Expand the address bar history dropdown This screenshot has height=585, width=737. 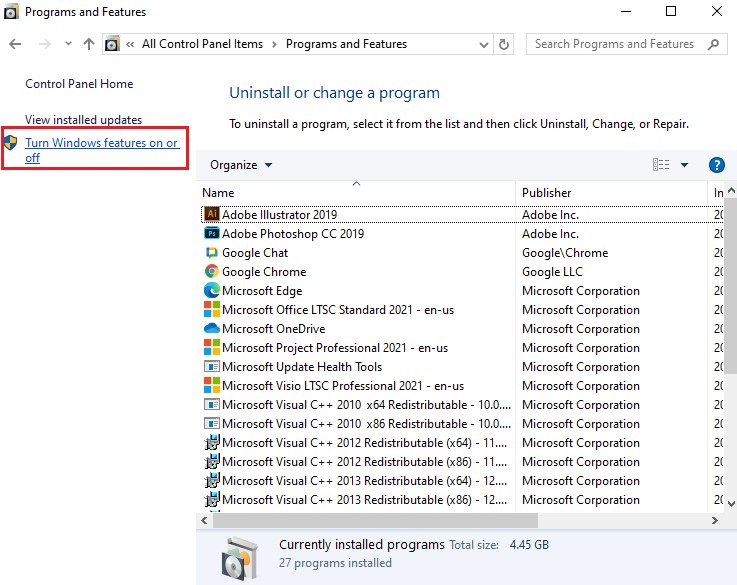click(x=484, y=45)
